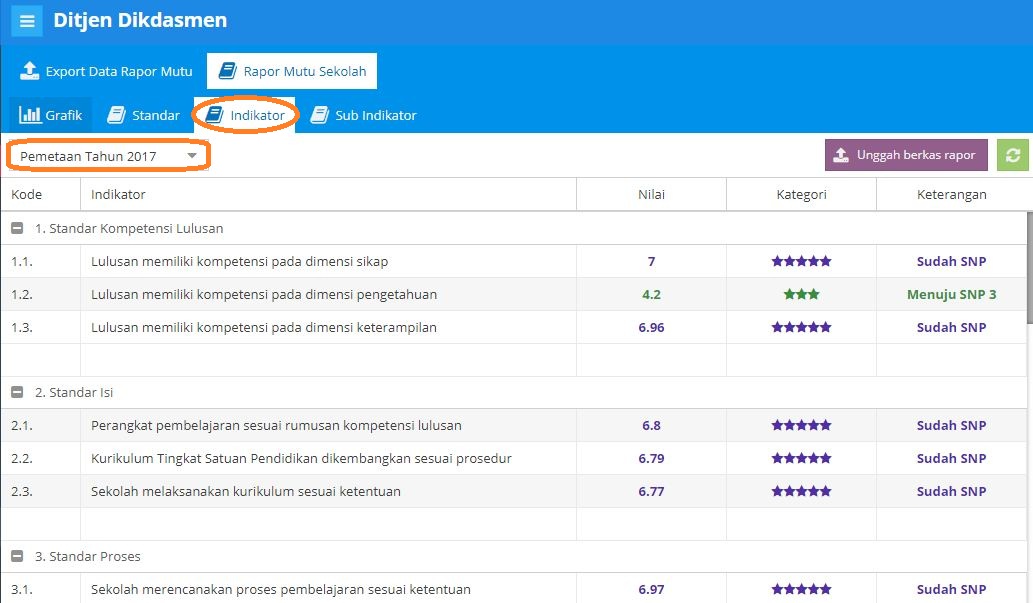Screen dimensions: 1033x603
Task: Click the Nilai value 6.77
Action: coord(651,492)
